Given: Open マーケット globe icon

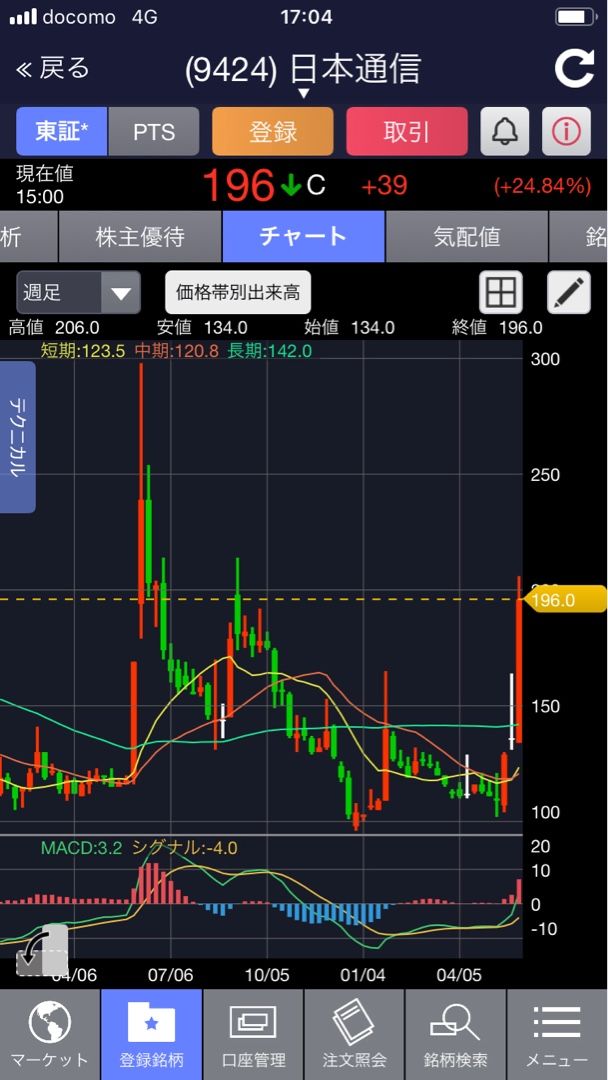Looking at the screenshot, I should tap(50, 1035).
